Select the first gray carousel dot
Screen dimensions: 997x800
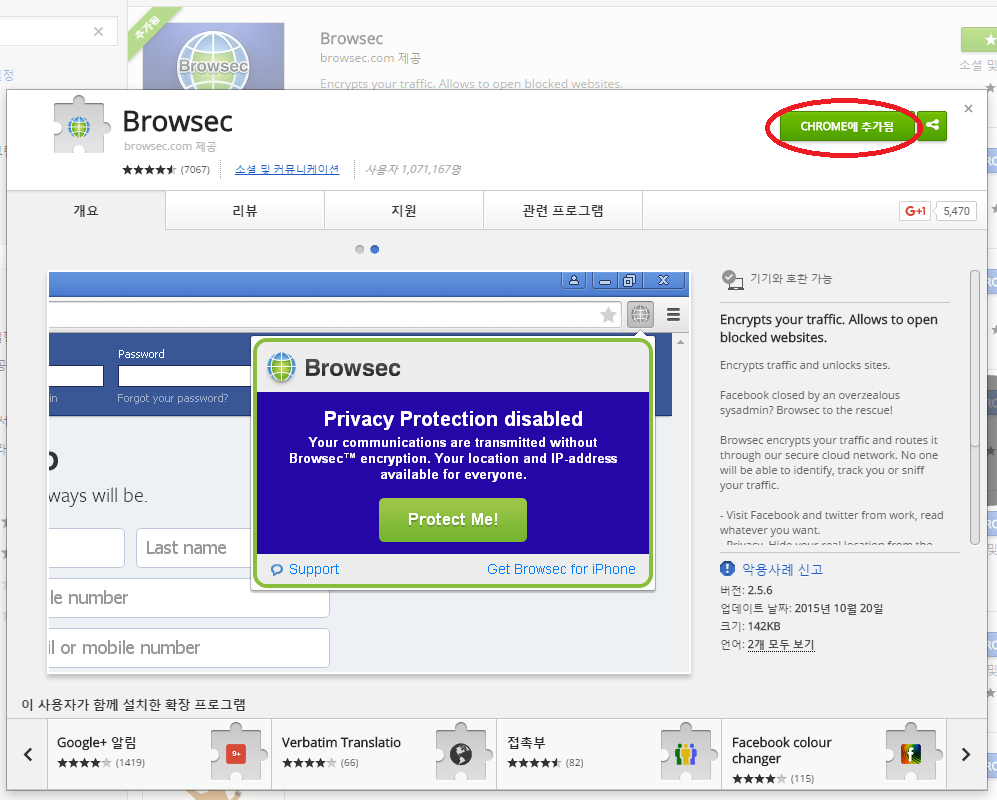pos(360,249)
